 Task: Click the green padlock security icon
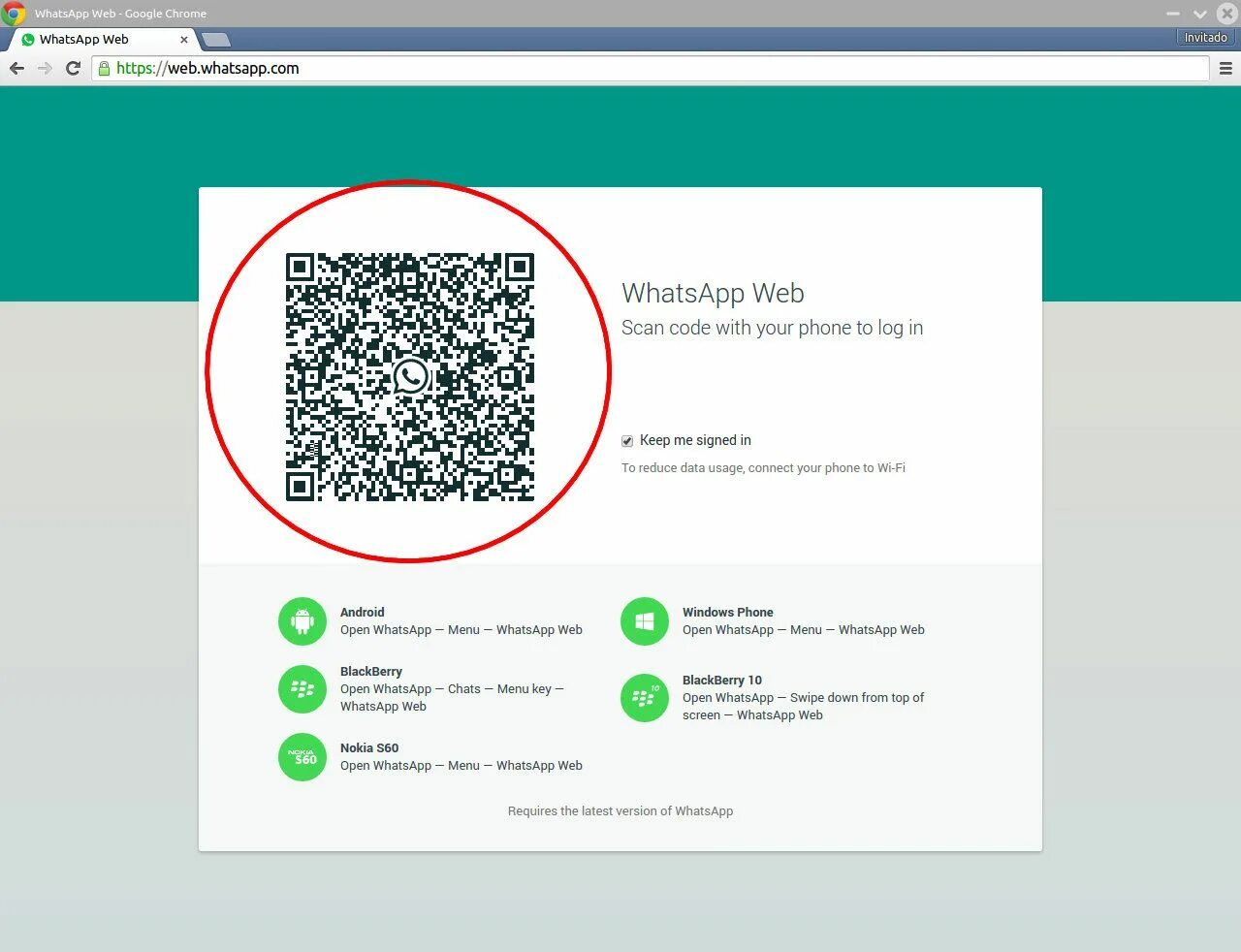click(104, 68)
